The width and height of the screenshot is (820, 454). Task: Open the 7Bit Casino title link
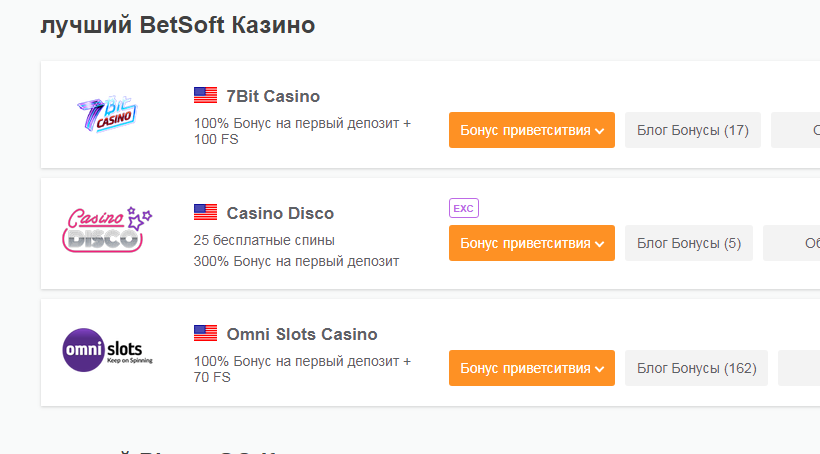tap(273, 96)
